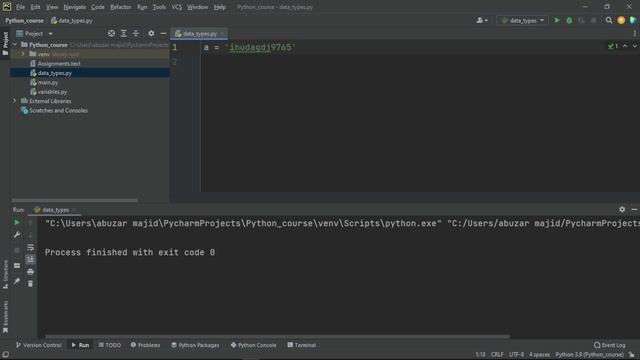Viewport: 640px width, 360px height.
Task: Change UTF-8 file encoding status
Action: [x=516, y=355]
